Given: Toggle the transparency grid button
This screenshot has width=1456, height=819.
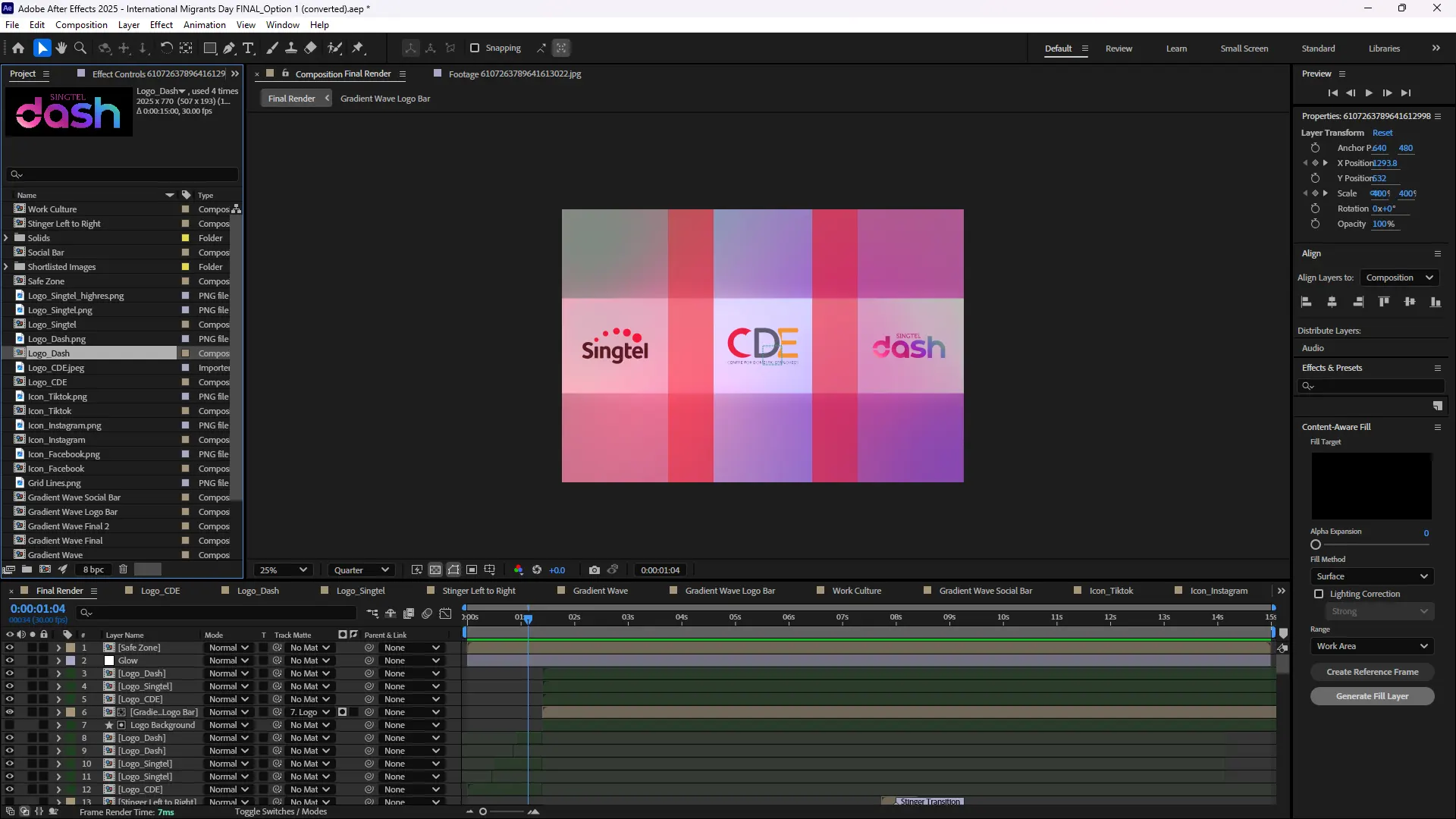Looking at the screenshot, I should pos(435,570).
